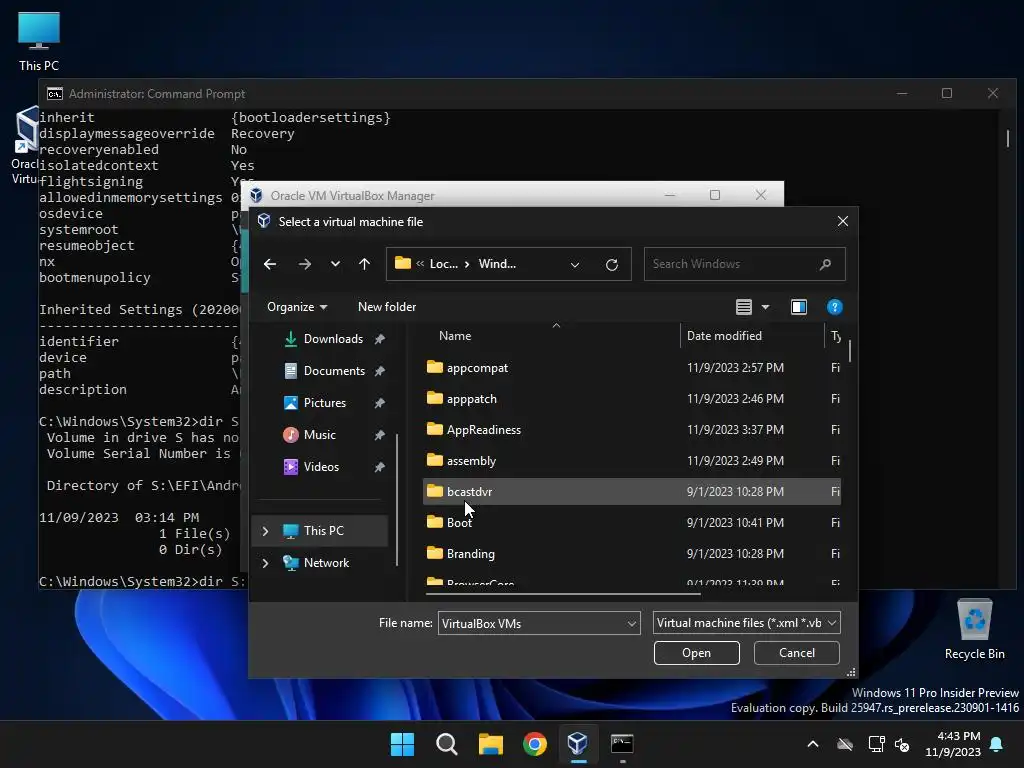The height and width of the screenshot is (768, 1024).
Task: Expand the address bar history dropdown
Action: (x=575, y=264)
